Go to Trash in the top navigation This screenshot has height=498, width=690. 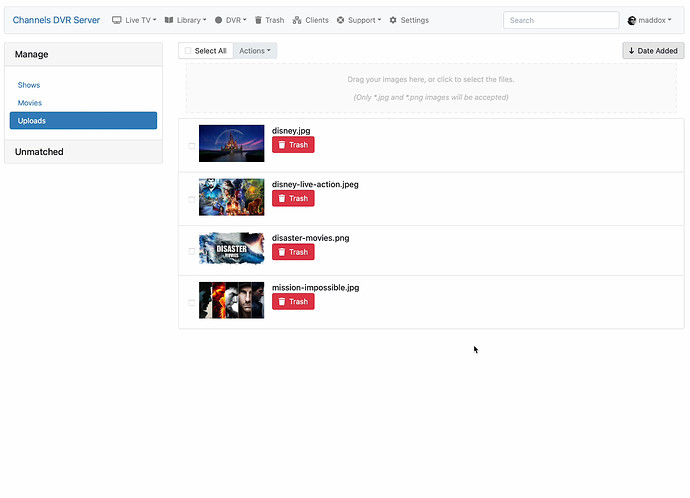[270, 20]
